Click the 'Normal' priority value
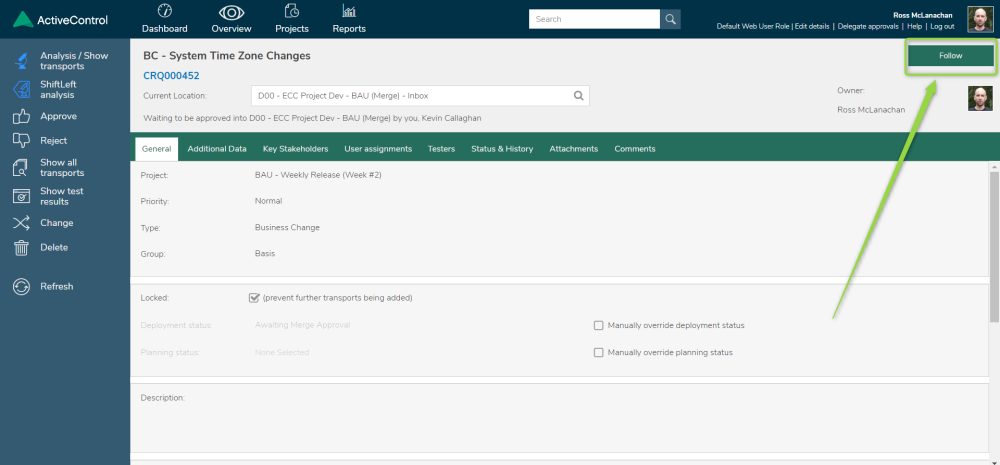 pos(268,201)
